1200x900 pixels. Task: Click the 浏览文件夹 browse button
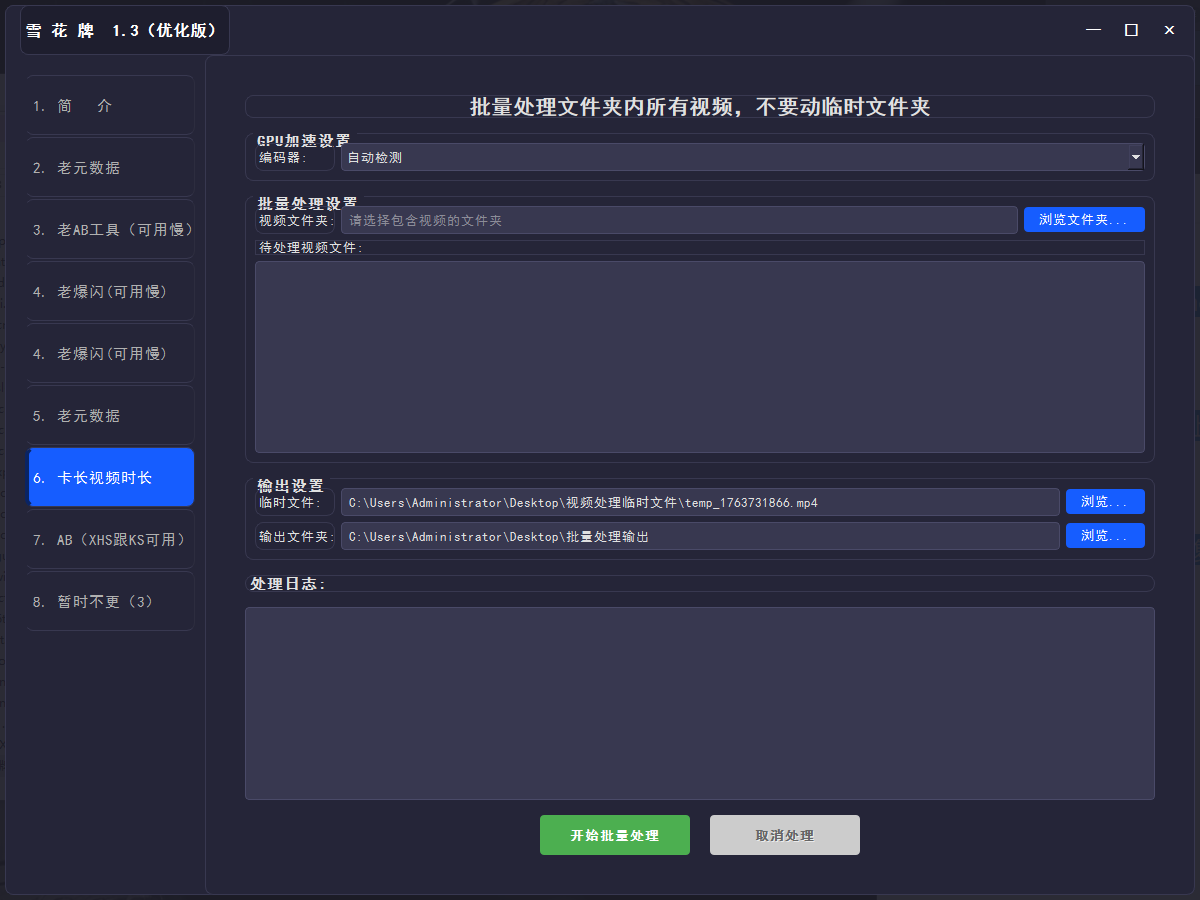[1084, 219]
